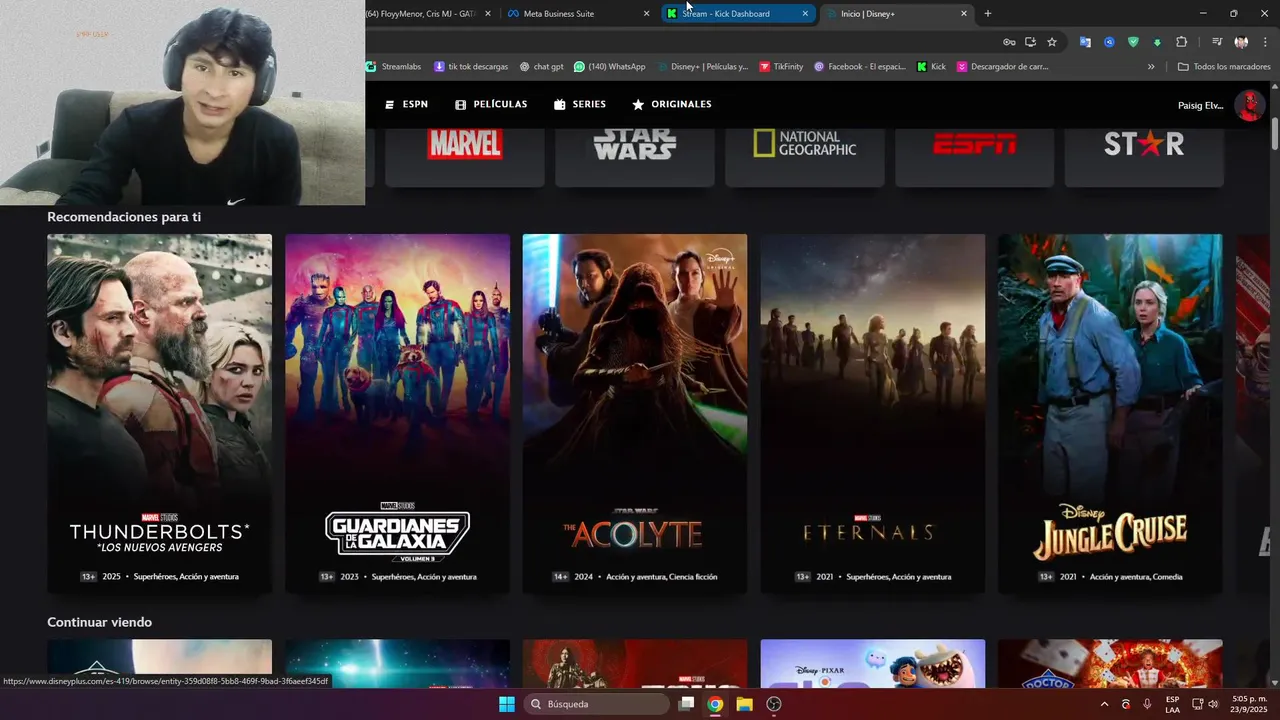Open the Disney+ | Películas bookmark
The height and width of the screenshot is (720, 1280).
[702, 67]
